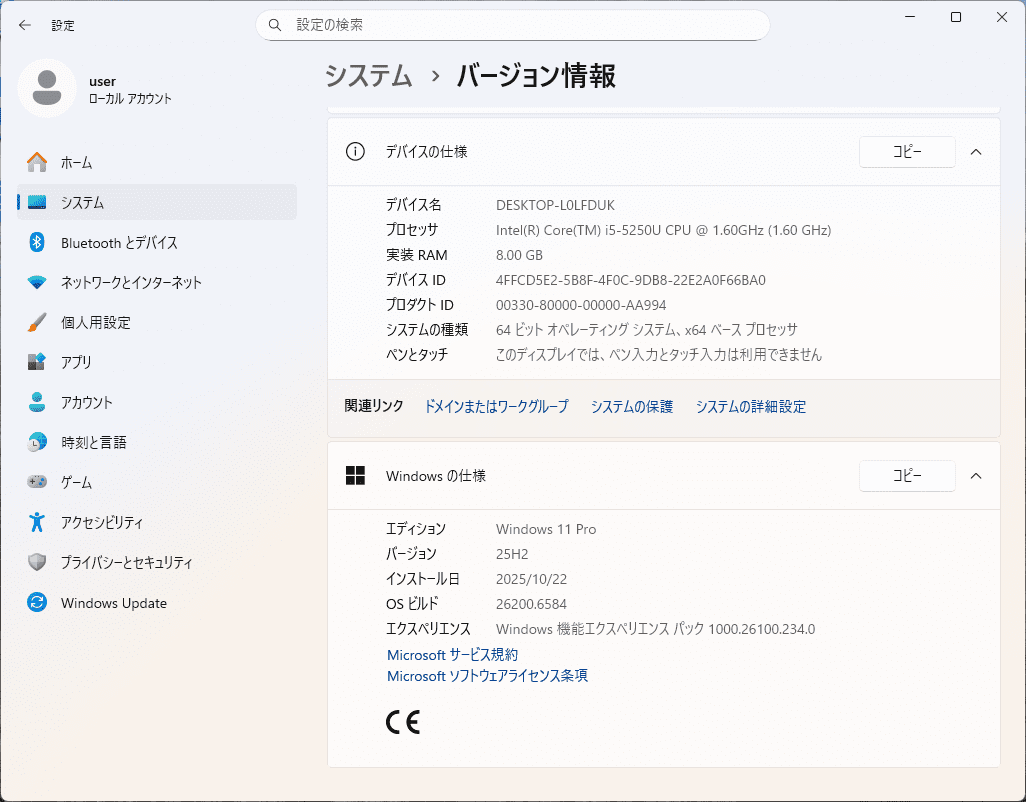Select install date 2025/10/22
The width and height of the screenshot is (1026, 802).
(531, 579)
